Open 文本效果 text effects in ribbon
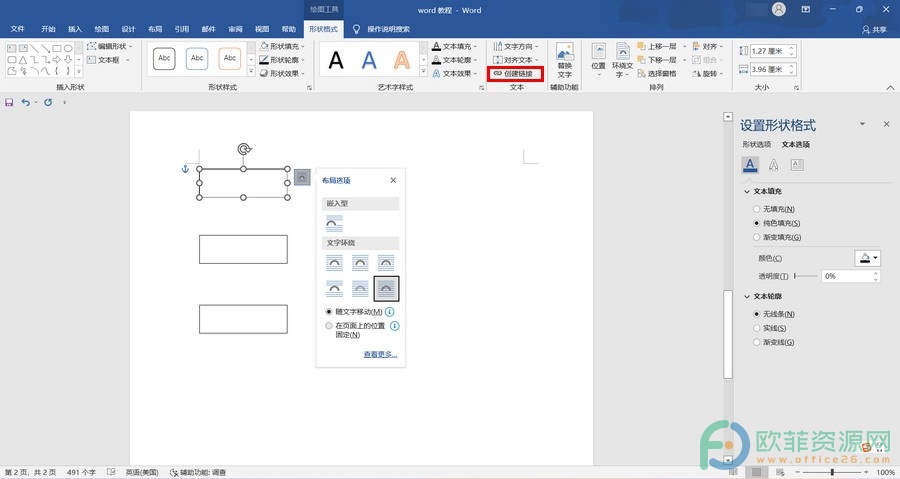 (x=455, y=73)
